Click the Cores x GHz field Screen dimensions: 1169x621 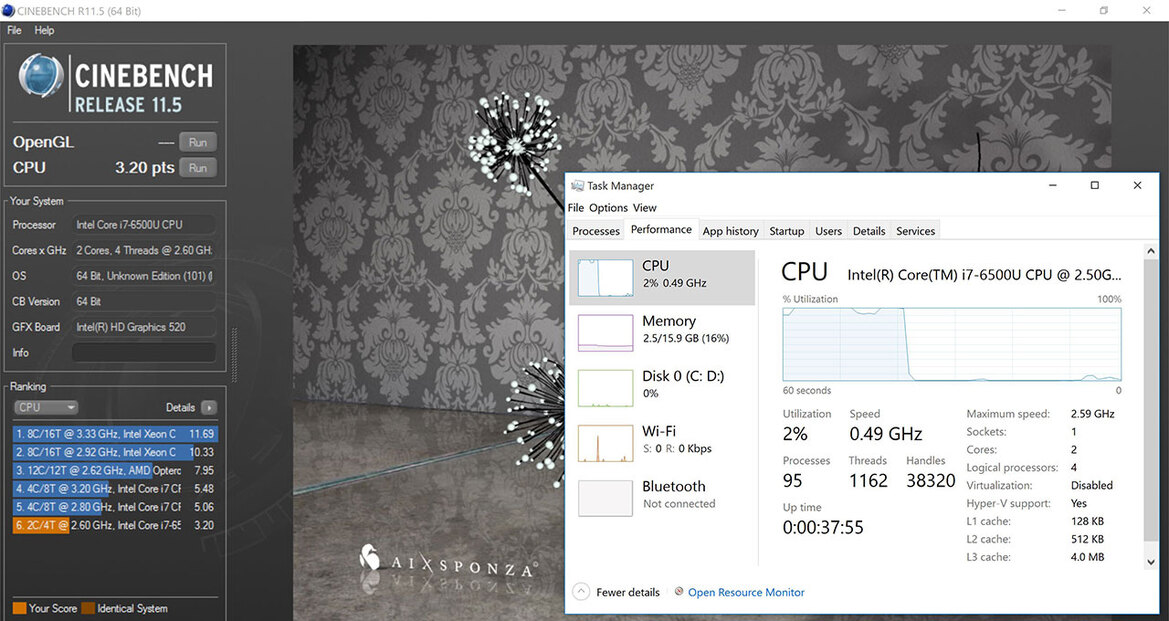pos(144,250)
